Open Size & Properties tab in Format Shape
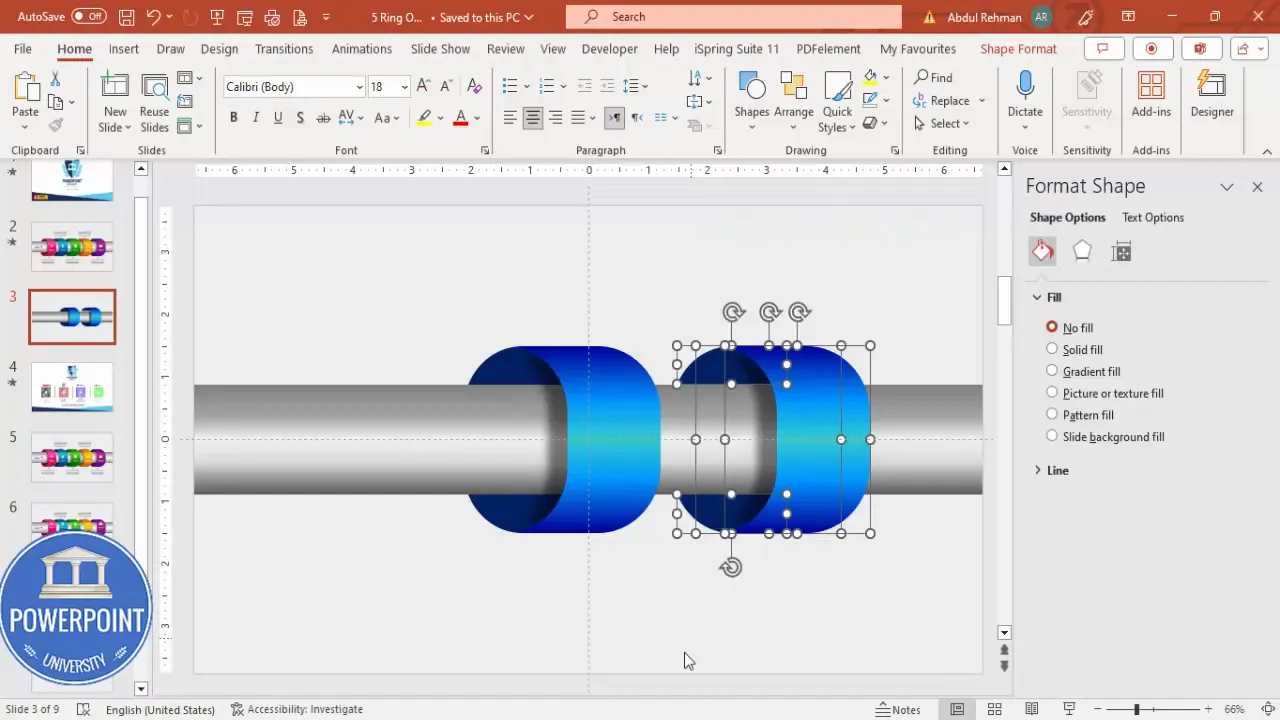This screenshot has width=1280, height=720. point(1122,251)
